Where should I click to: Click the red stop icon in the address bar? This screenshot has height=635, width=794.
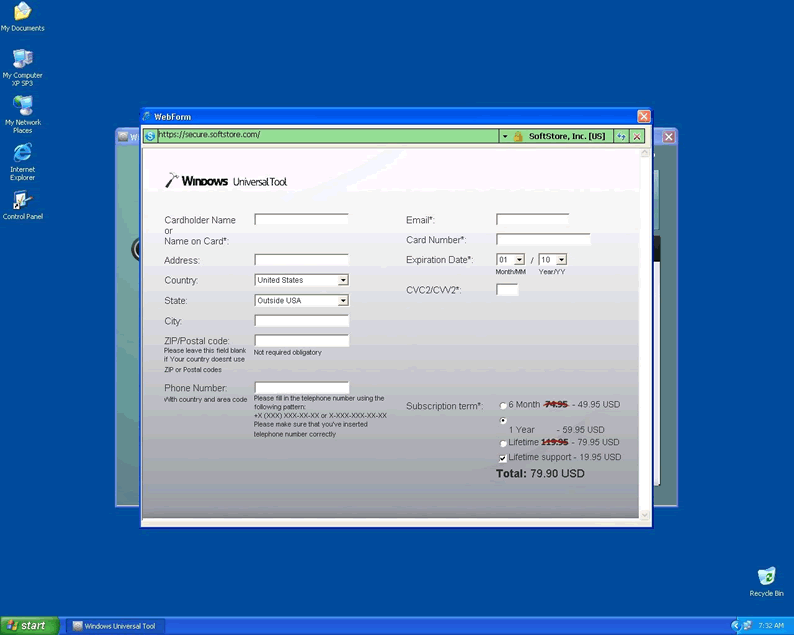click(636, 136)
